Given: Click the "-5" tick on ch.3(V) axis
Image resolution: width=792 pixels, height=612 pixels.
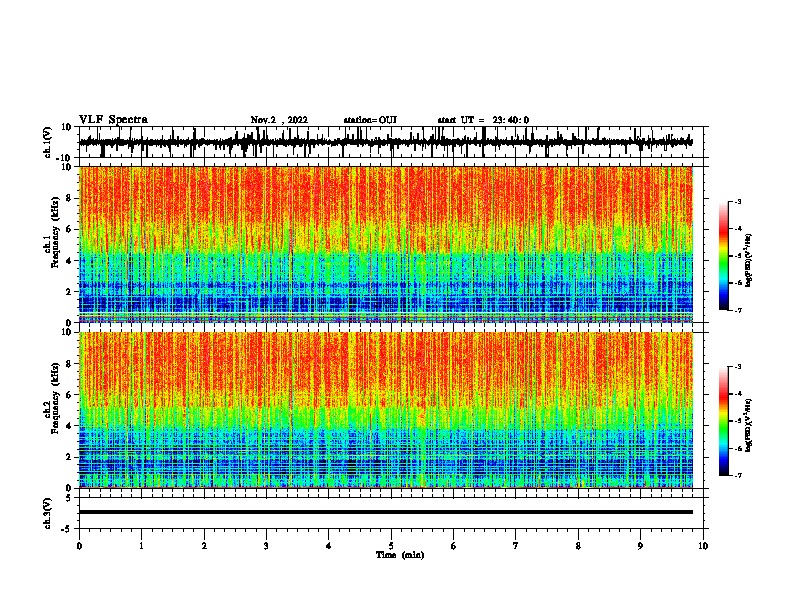Looking at the screenshot, I should [68, 529].
